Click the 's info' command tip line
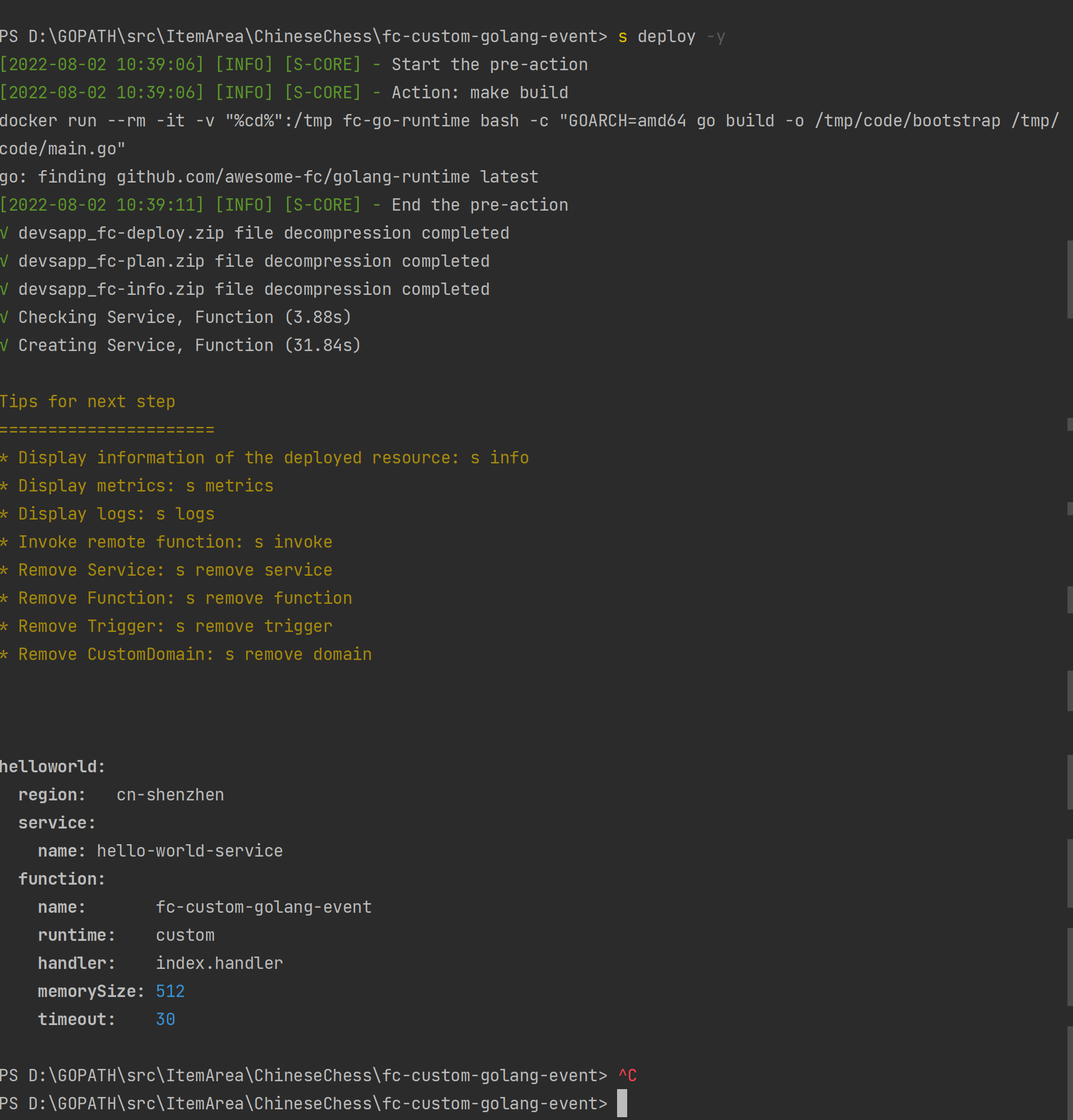Image resolution: width=1073 pixels, height=1120 pixels. pyautogui.click(x=264, y=458)
